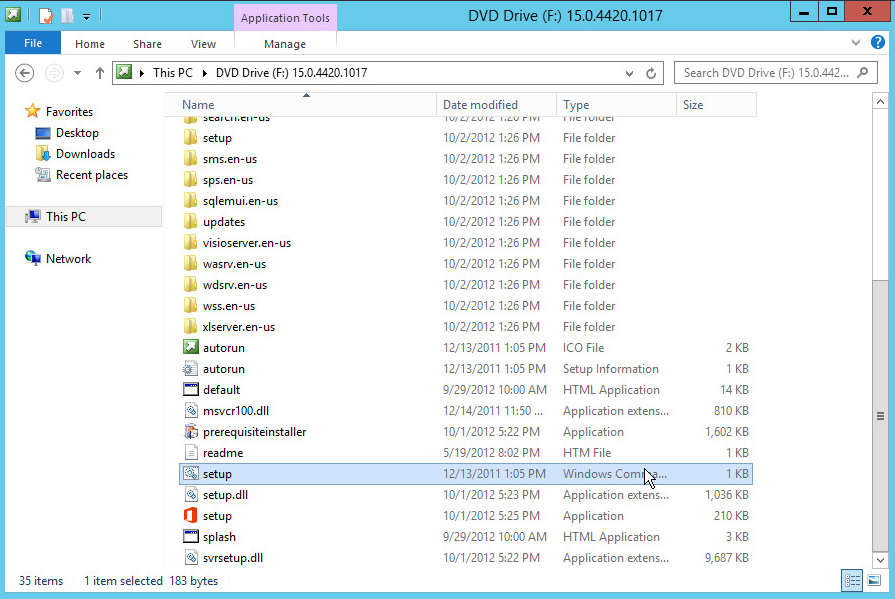
Task: Refresh the DVD Drive folder view
Action: [651, 73]
